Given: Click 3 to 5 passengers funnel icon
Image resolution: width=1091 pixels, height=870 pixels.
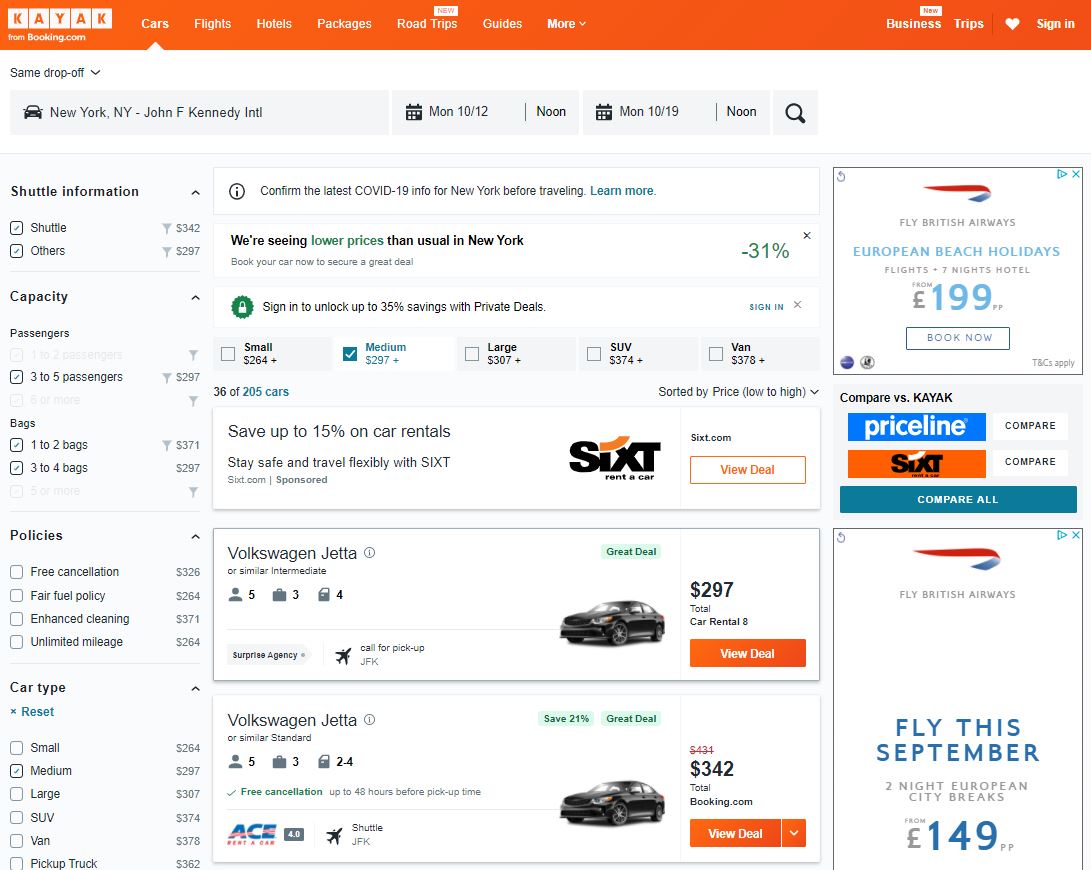Looking at the screenshot, I should click(x=166, y=377).
